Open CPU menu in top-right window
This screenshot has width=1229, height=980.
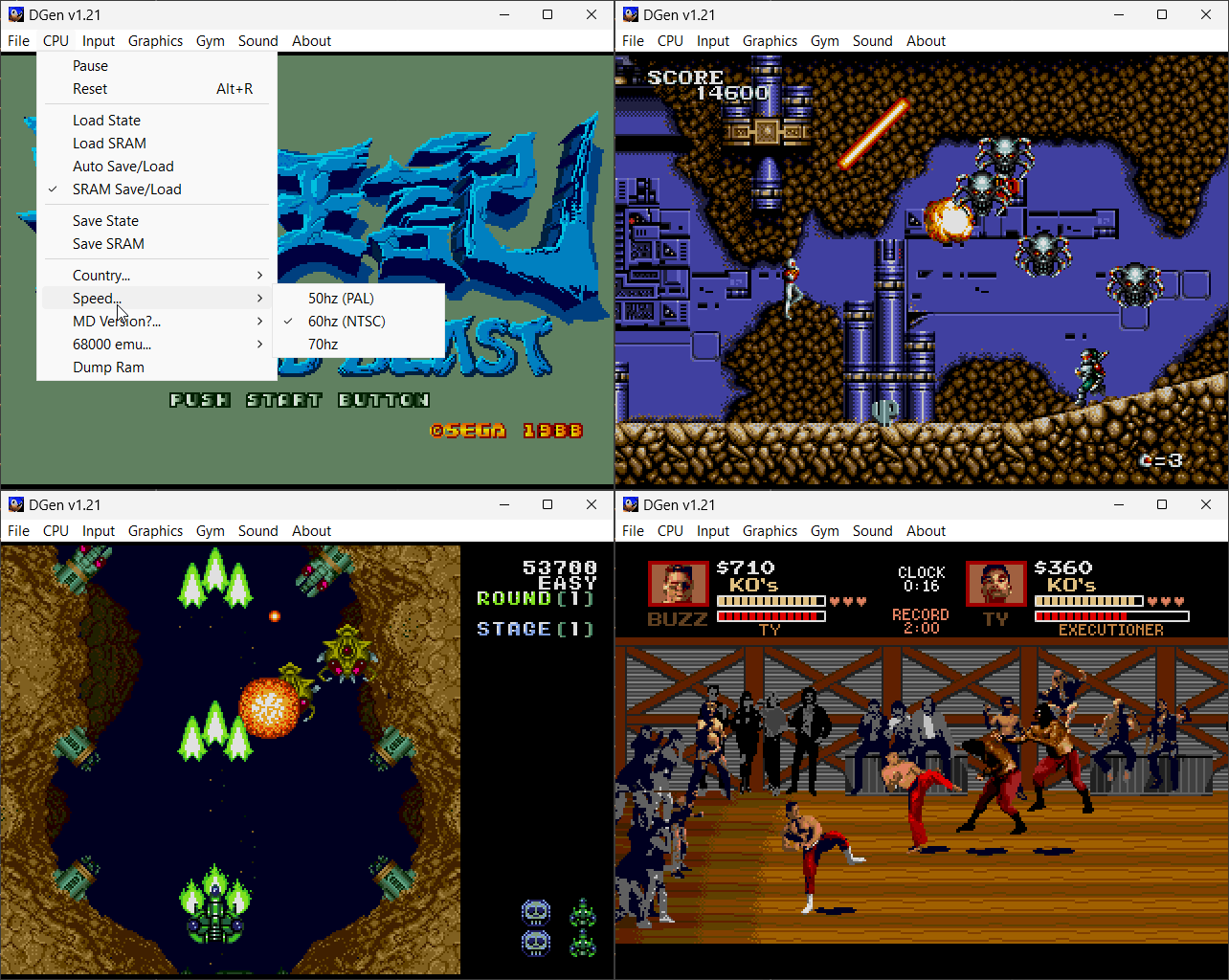(x=670, y=41)
